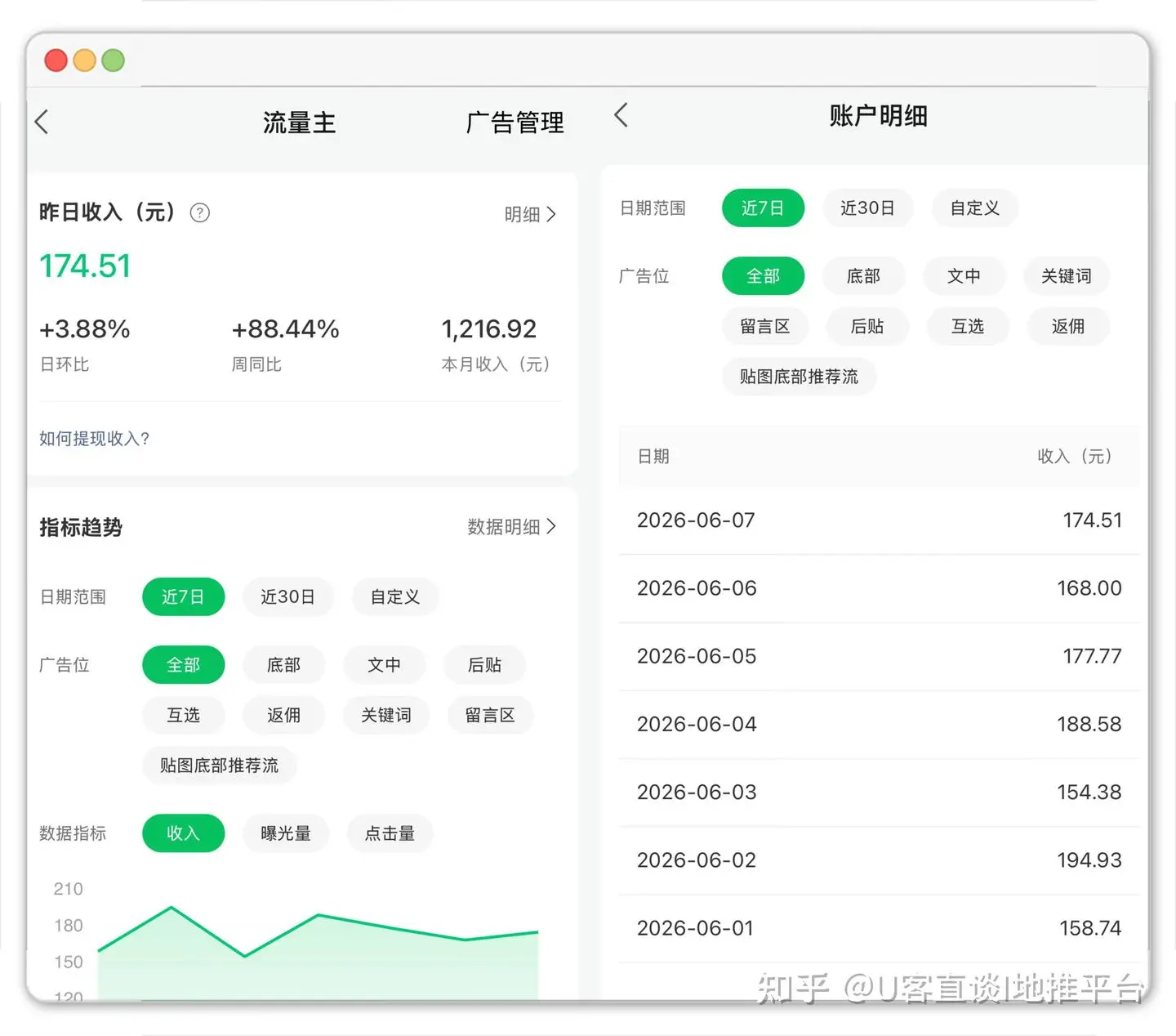Filter 指标趋势 by 后贴 ad slot

click(484, 665)
